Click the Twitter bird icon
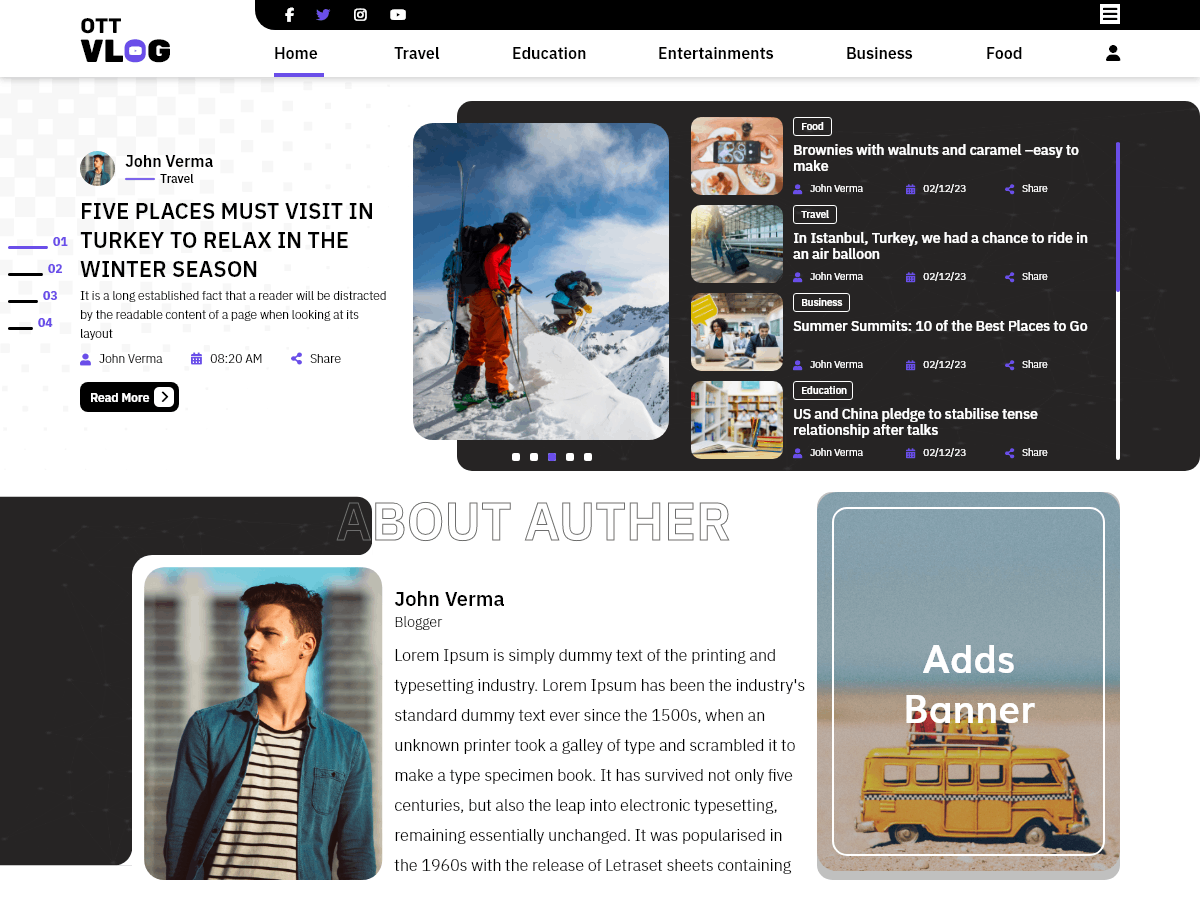Image resolution: width=1200 pixels, height=900 pixels. coord(322,14)
